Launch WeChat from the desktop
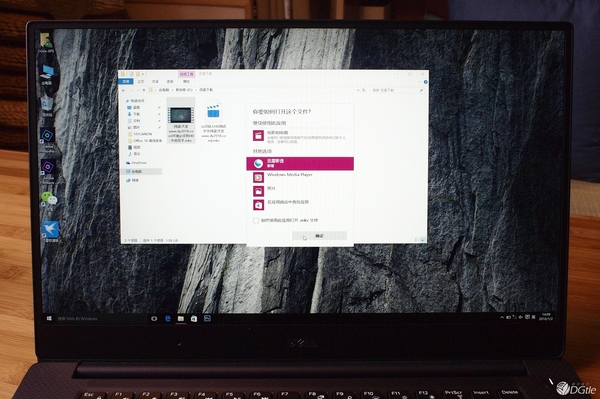The image size is (600, 399). coord(49,200)
